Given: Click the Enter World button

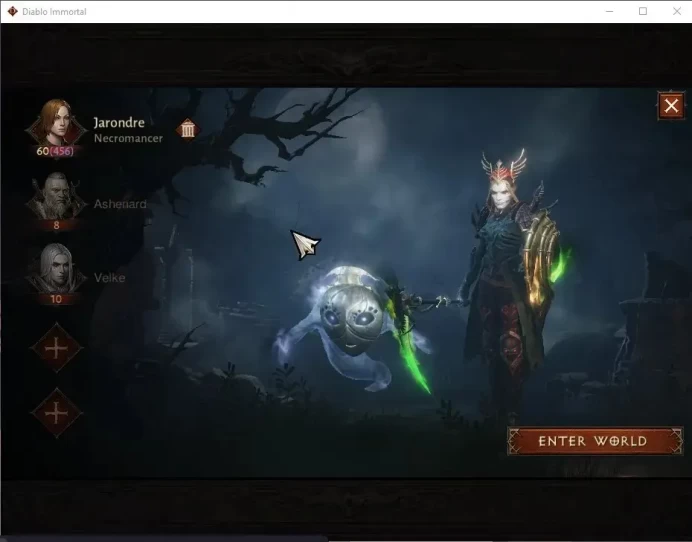Looking at the screenshot, I should pos(595,441).
